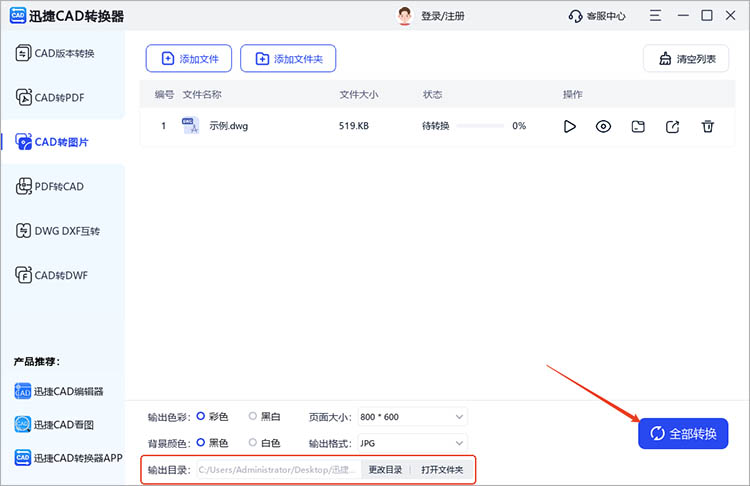
Task: Select the 示例.dwg file name
Action: (229, 126)
